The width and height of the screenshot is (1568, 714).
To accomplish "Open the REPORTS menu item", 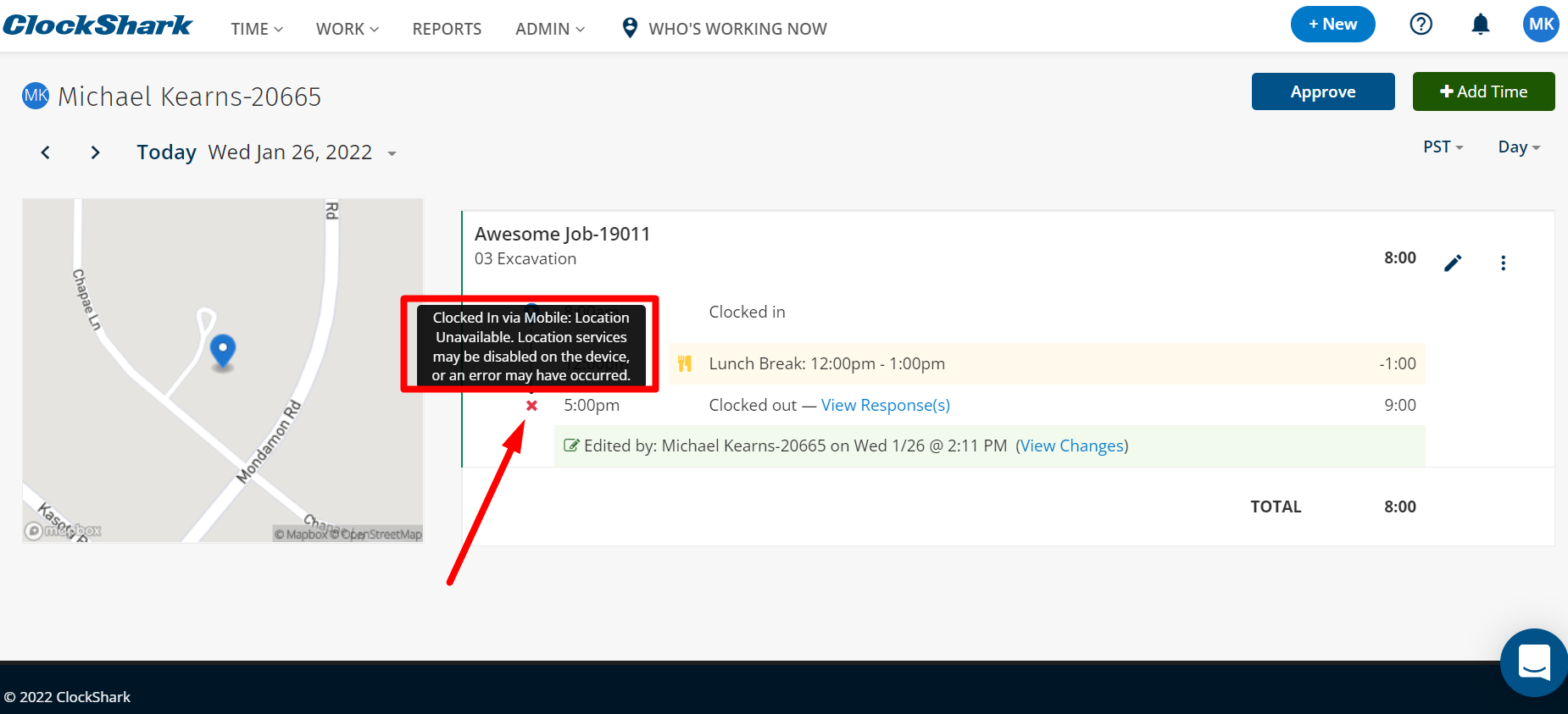I will coord(447,29).
